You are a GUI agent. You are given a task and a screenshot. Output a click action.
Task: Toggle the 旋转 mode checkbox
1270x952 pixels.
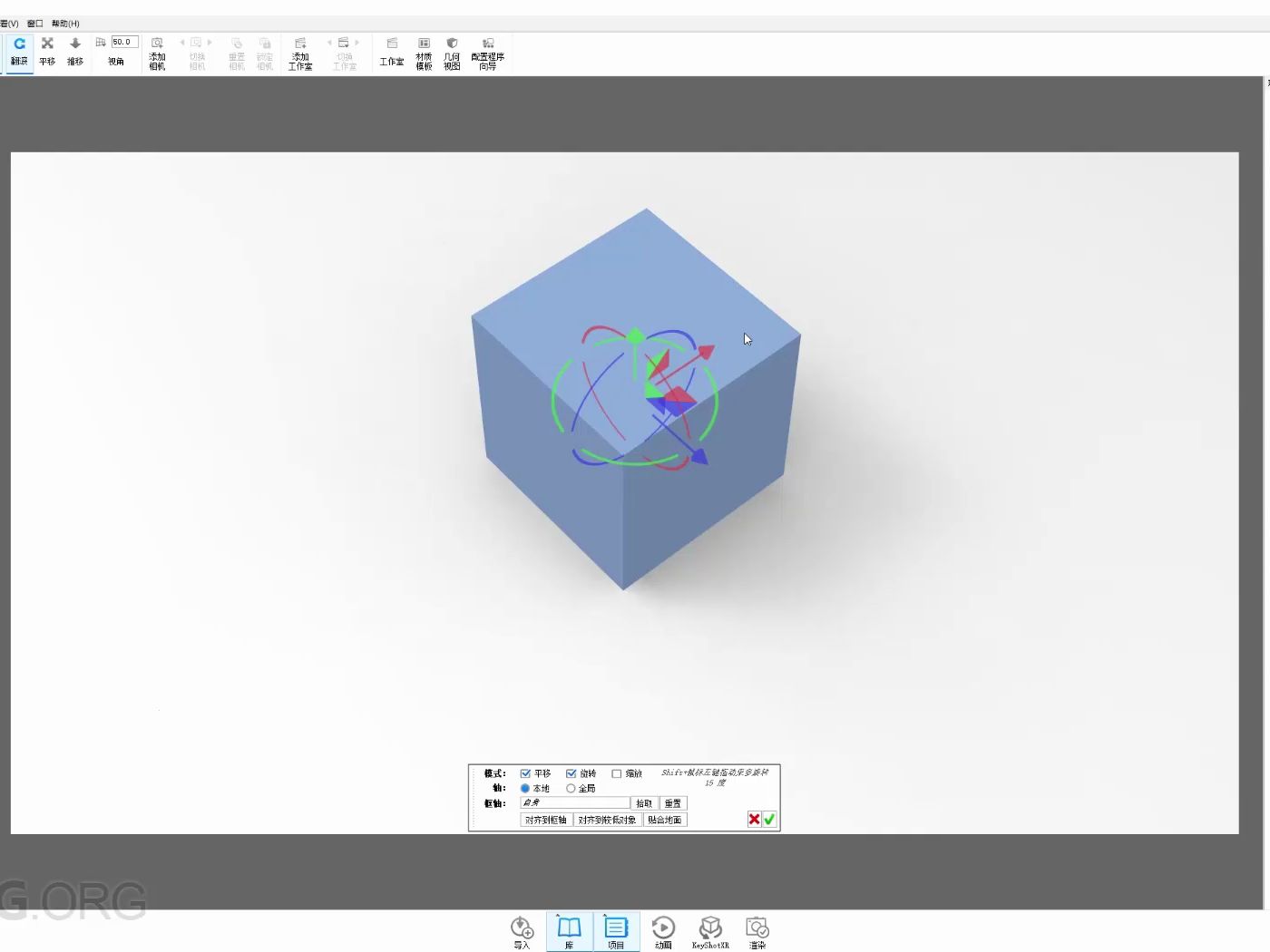click(571, 773)
